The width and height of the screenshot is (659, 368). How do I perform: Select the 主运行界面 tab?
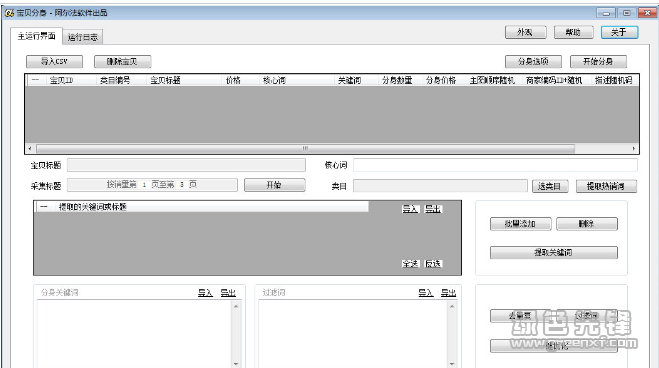[x=37, y=36]
